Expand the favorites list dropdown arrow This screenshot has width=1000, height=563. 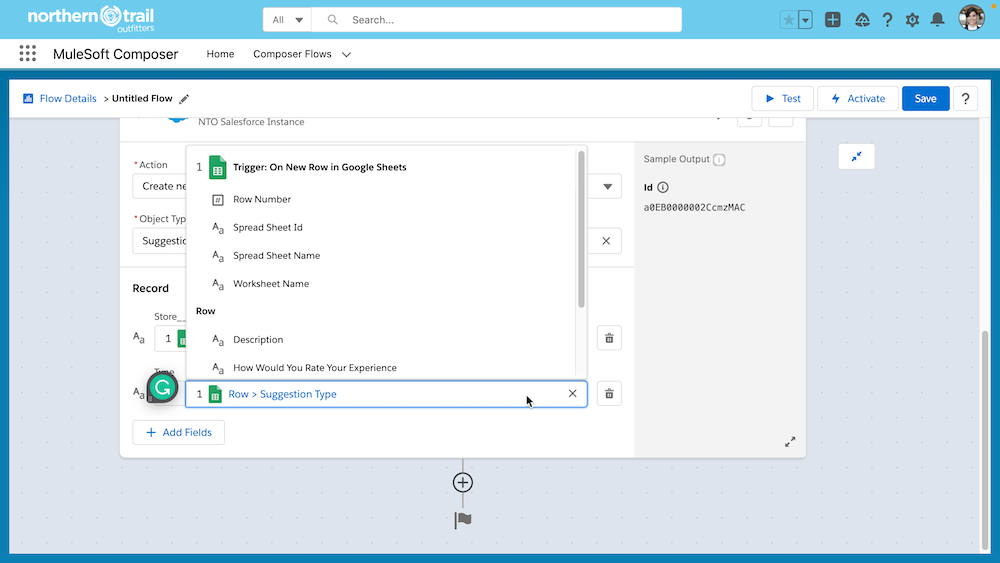pyautogui.click(x=805, y=20)
